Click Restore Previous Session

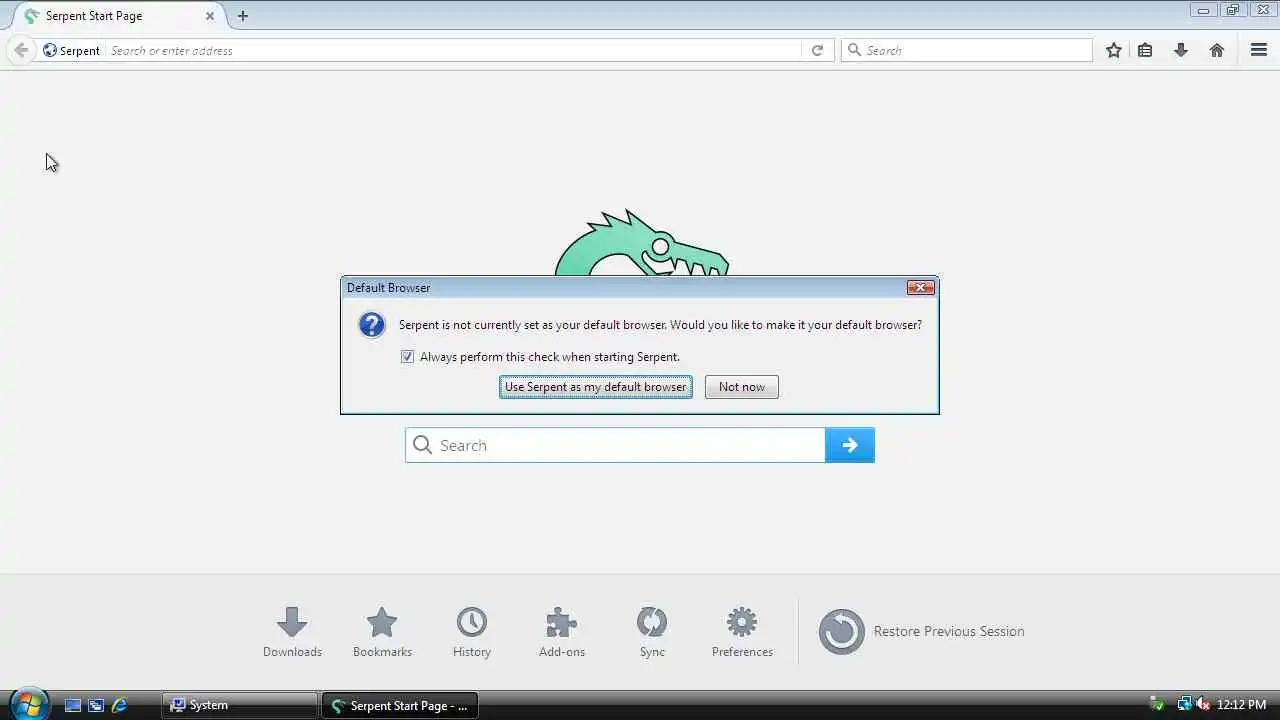[x=922, y=631]
